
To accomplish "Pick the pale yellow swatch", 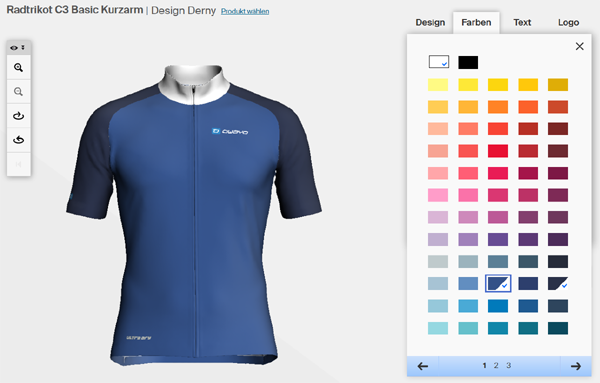I will pyautogui.click(x=438, y=85).
